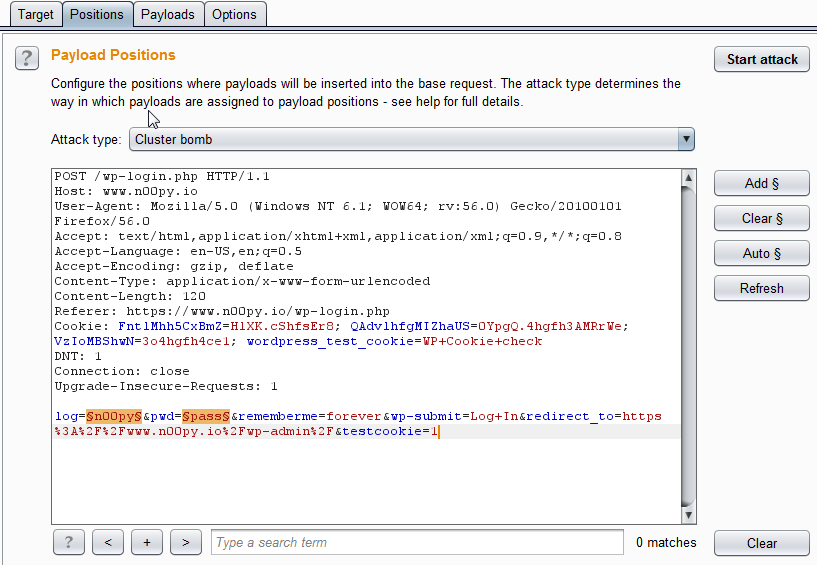Click the Referer header line
Screen dimensions: 817x565
(x=222, y=311)
